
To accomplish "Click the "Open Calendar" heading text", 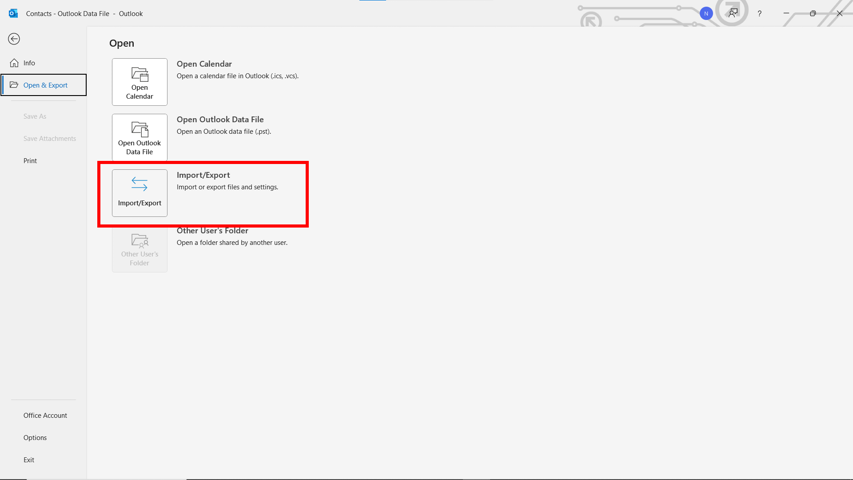I will click(204, 64).
